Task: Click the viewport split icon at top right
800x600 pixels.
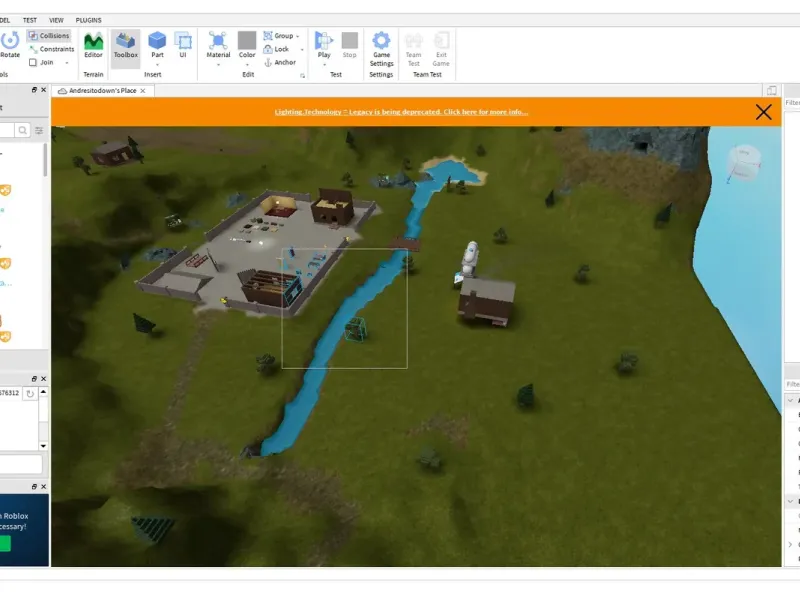Action: coord(771,90)
